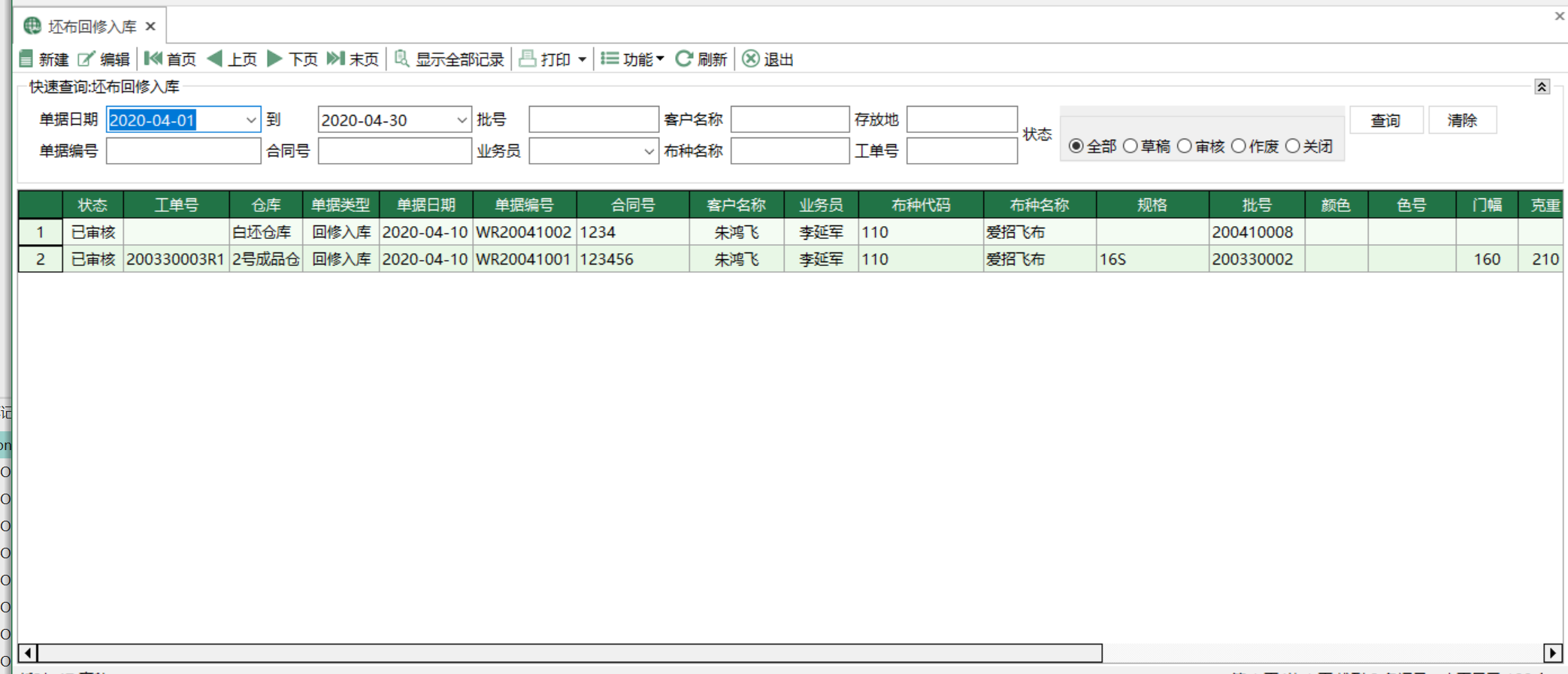1568x674 pixels.
Task: Click cell WR20041002
Action: pyautogui.click(x=525, y=232)
